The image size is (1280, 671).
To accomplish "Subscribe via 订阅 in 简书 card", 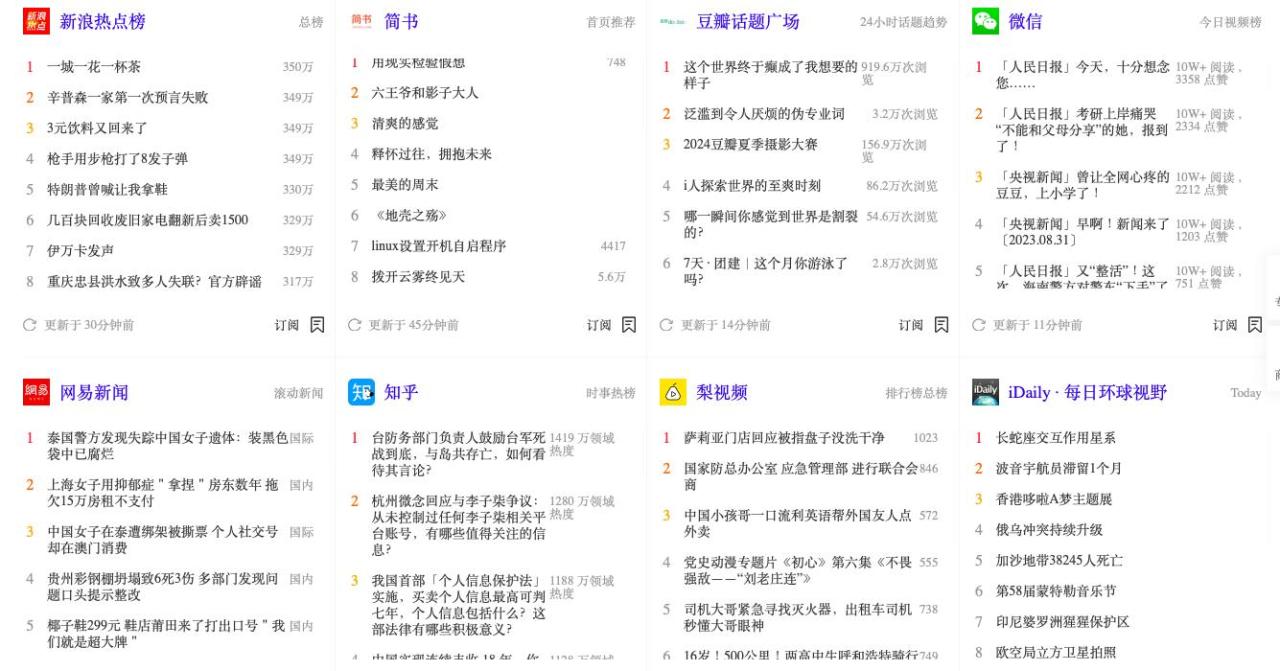I will click(599, 325).
